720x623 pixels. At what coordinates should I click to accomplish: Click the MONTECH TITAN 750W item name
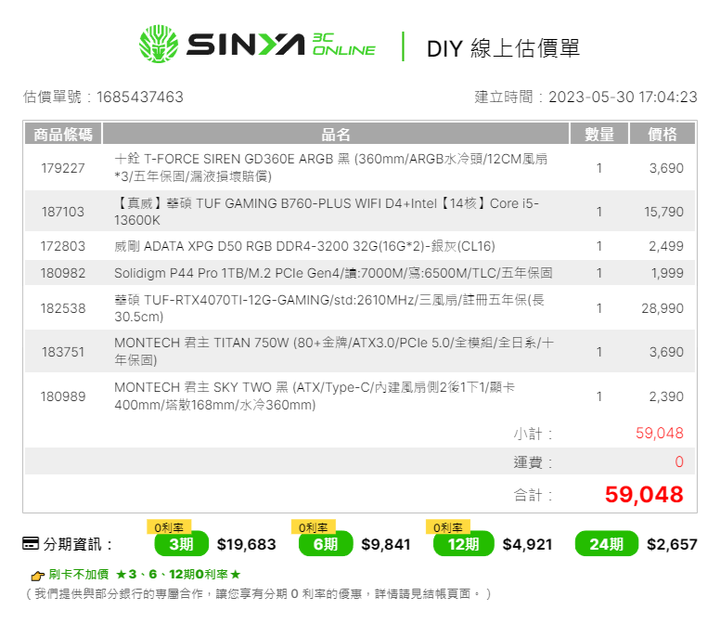[x=334, y=351]
